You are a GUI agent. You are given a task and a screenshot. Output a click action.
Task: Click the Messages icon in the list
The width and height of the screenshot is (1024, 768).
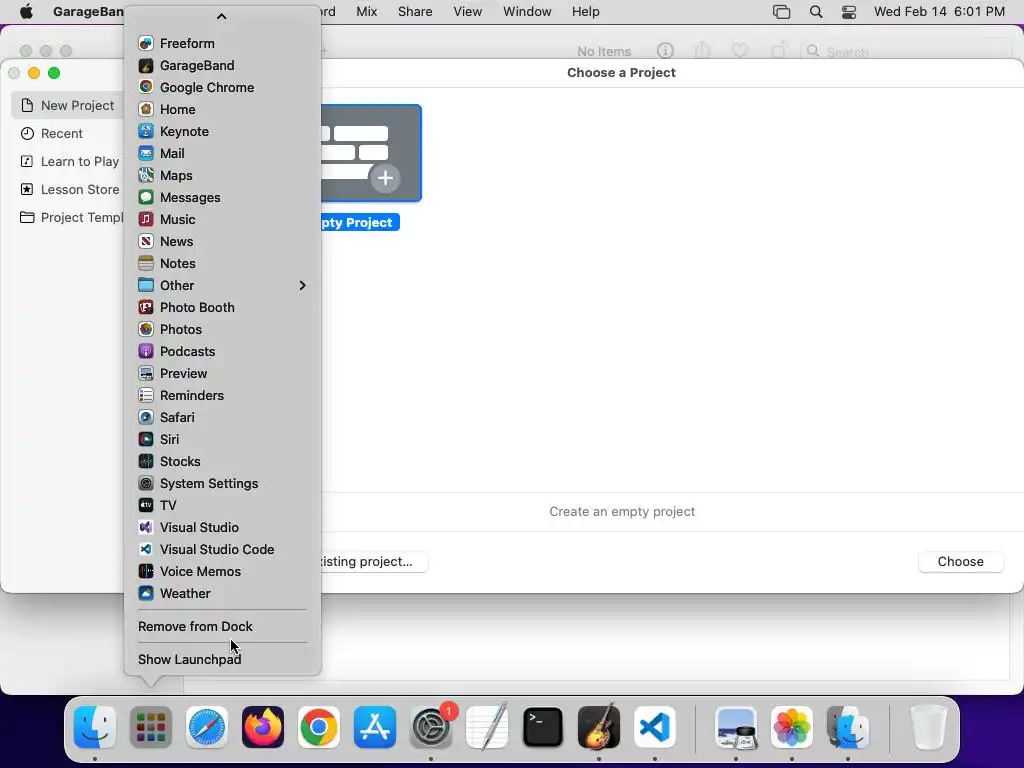[x=146, y=197]
